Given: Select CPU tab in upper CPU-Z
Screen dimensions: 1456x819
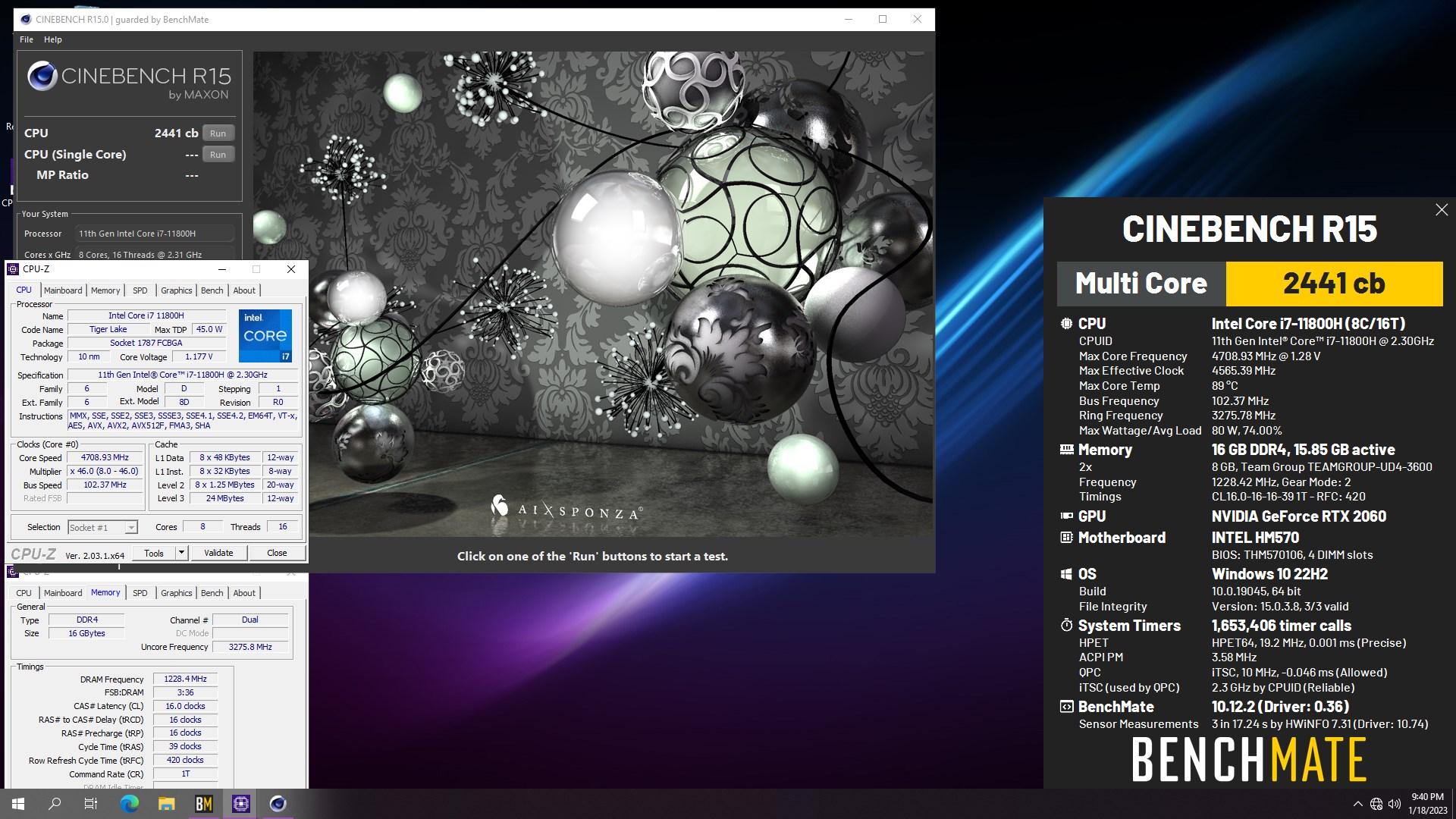Looking at the screenshot, I should [24, 290].
